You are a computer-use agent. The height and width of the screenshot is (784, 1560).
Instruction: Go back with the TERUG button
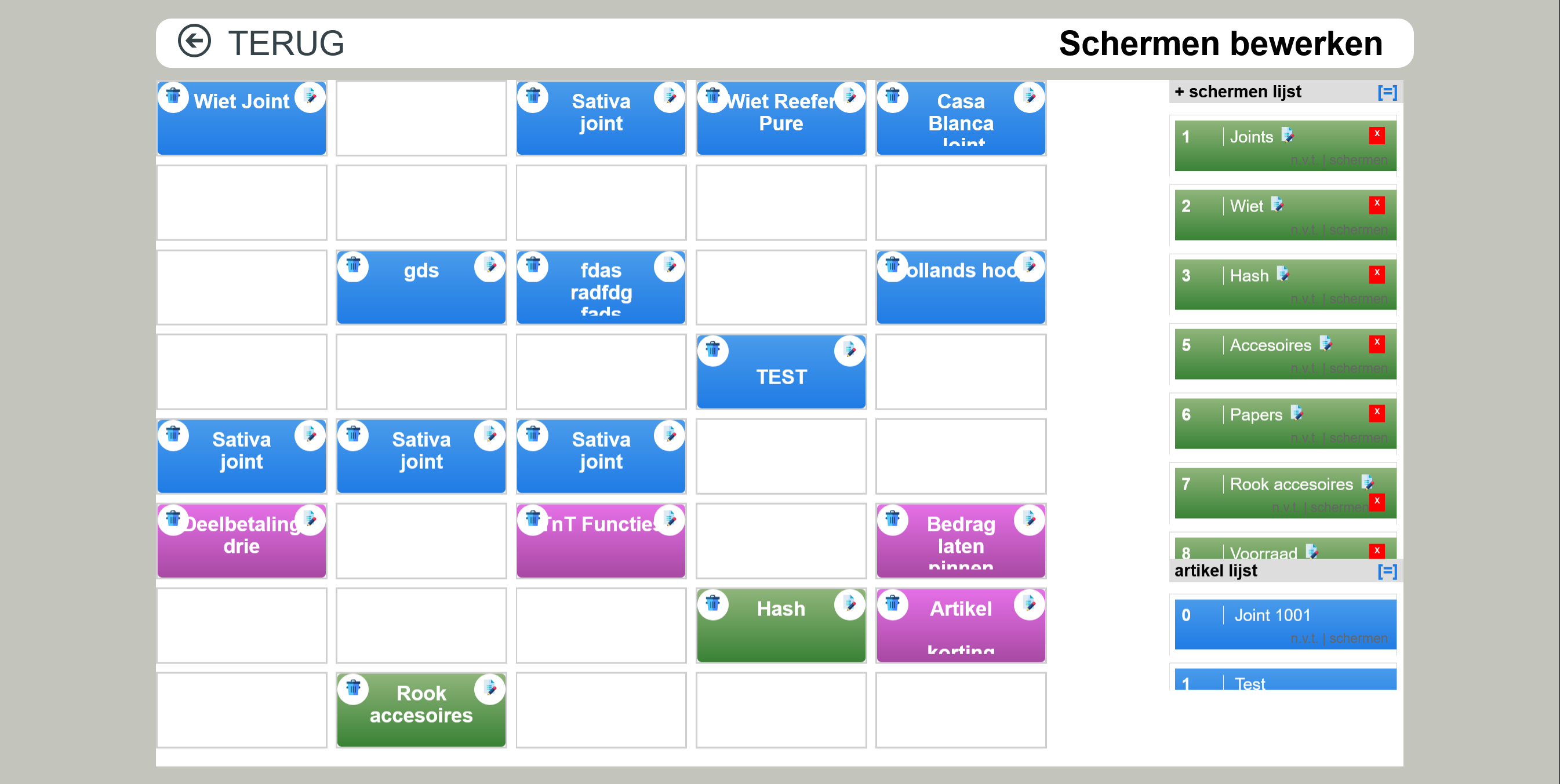261,43
